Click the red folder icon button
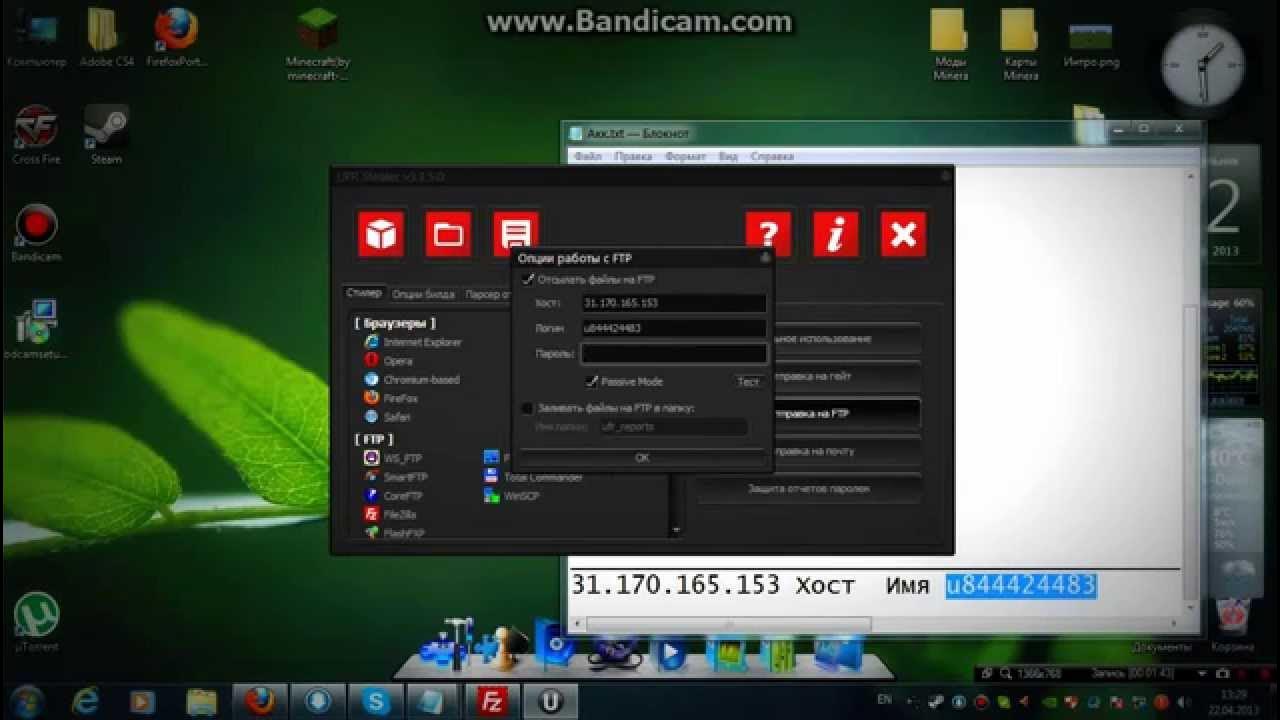This screenshot has width=1280, height=720. [448, 234]
